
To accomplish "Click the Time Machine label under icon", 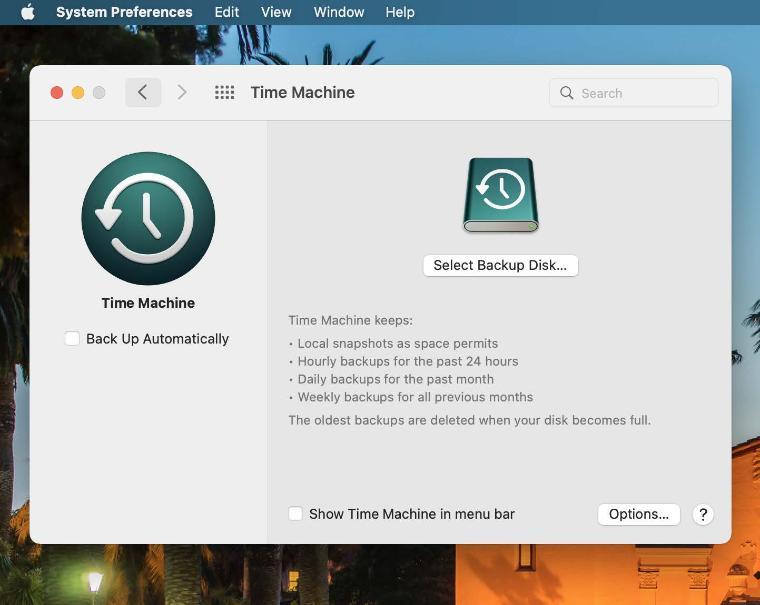I will [148, 303].
